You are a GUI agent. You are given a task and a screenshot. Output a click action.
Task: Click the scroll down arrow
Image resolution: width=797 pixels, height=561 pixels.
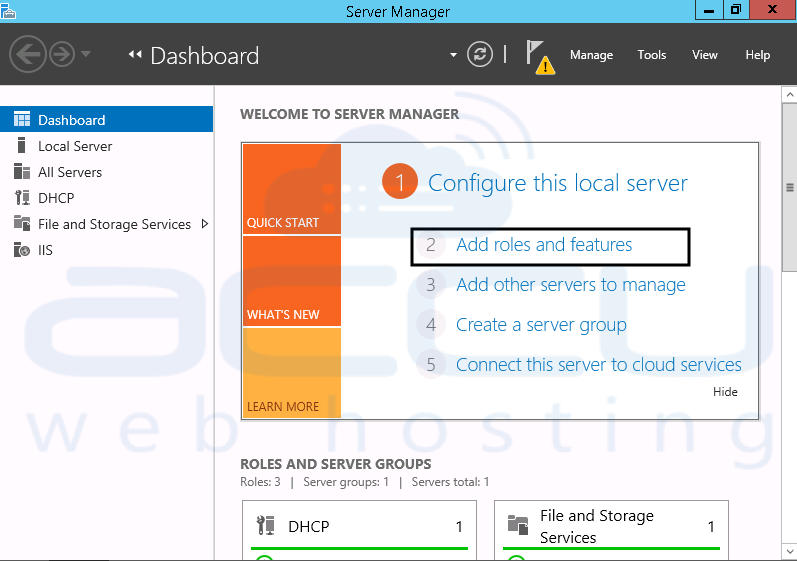[789, 551]
